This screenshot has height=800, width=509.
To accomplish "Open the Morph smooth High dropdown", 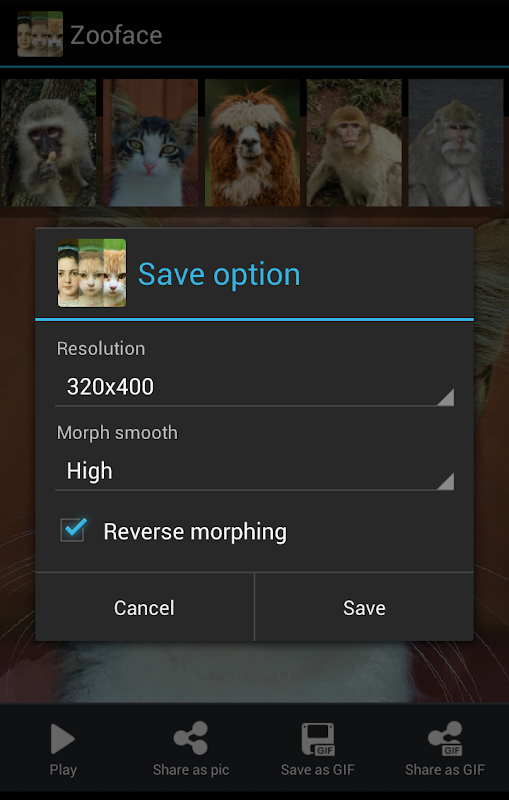I will point(254,471).
